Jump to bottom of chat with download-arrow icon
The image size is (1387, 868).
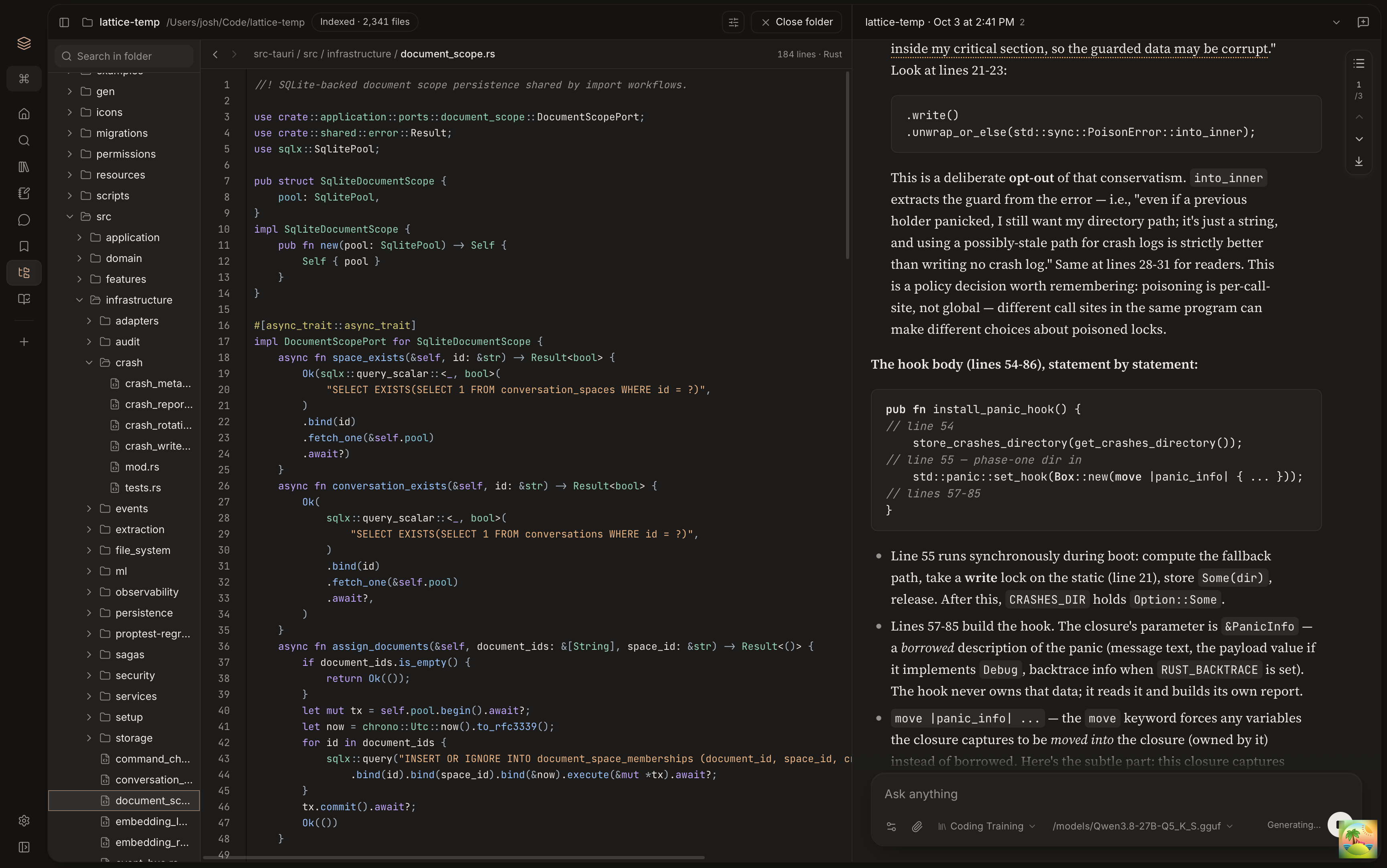[x=1359, y=161]
